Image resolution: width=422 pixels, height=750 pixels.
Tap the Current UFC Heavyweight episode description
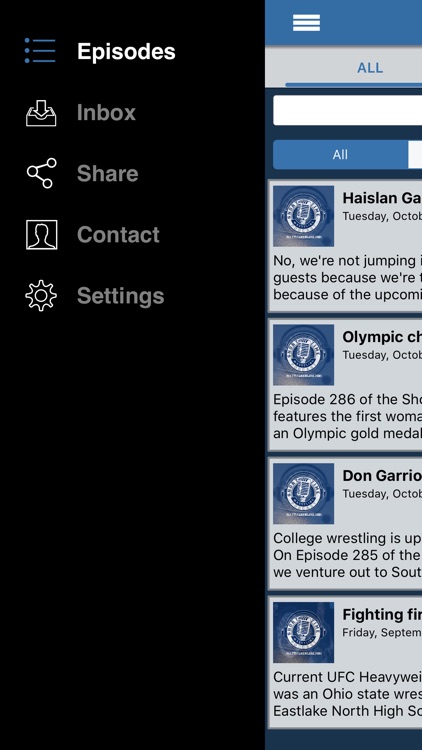[x=347, y=694]
